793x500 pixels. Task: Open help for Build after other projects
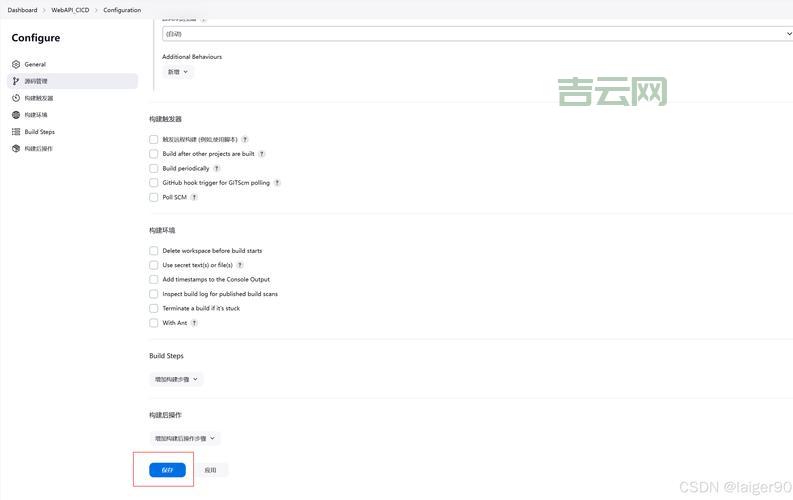pos(261,154)
